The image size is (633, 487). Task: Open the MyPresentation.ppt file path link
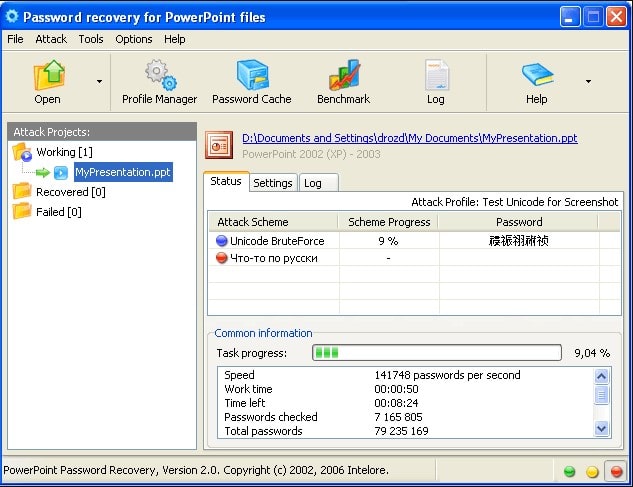(x=410, y=138)
